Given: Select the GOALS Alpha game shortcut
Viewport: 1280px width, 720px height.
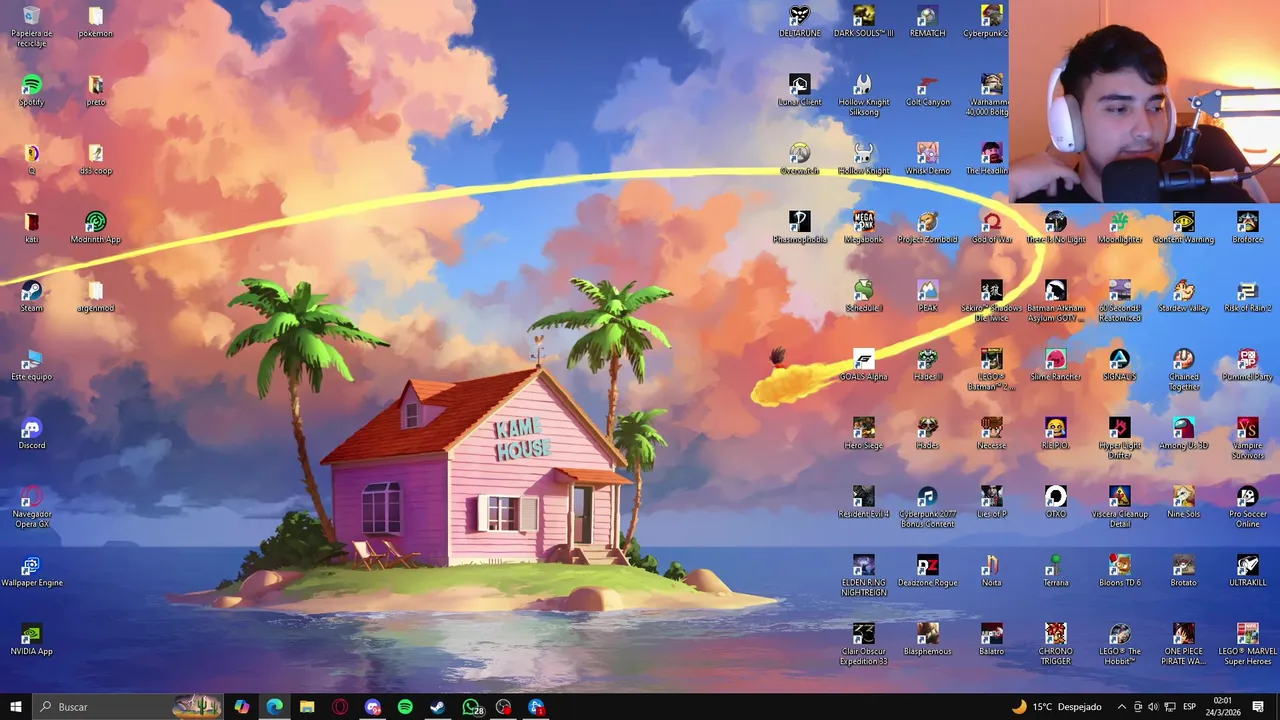Looking at the screenshot, I should (863, 365).
